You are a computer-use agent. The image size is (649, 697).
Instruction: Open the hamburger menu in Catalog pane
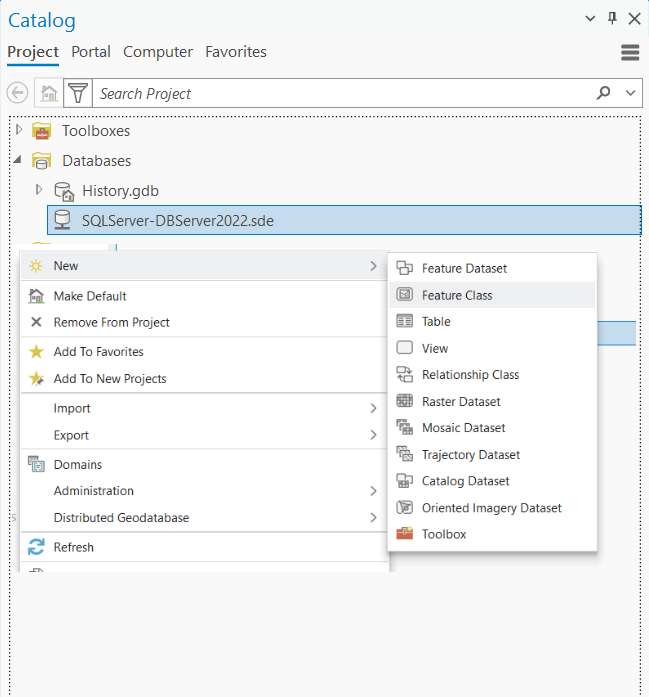630,52
